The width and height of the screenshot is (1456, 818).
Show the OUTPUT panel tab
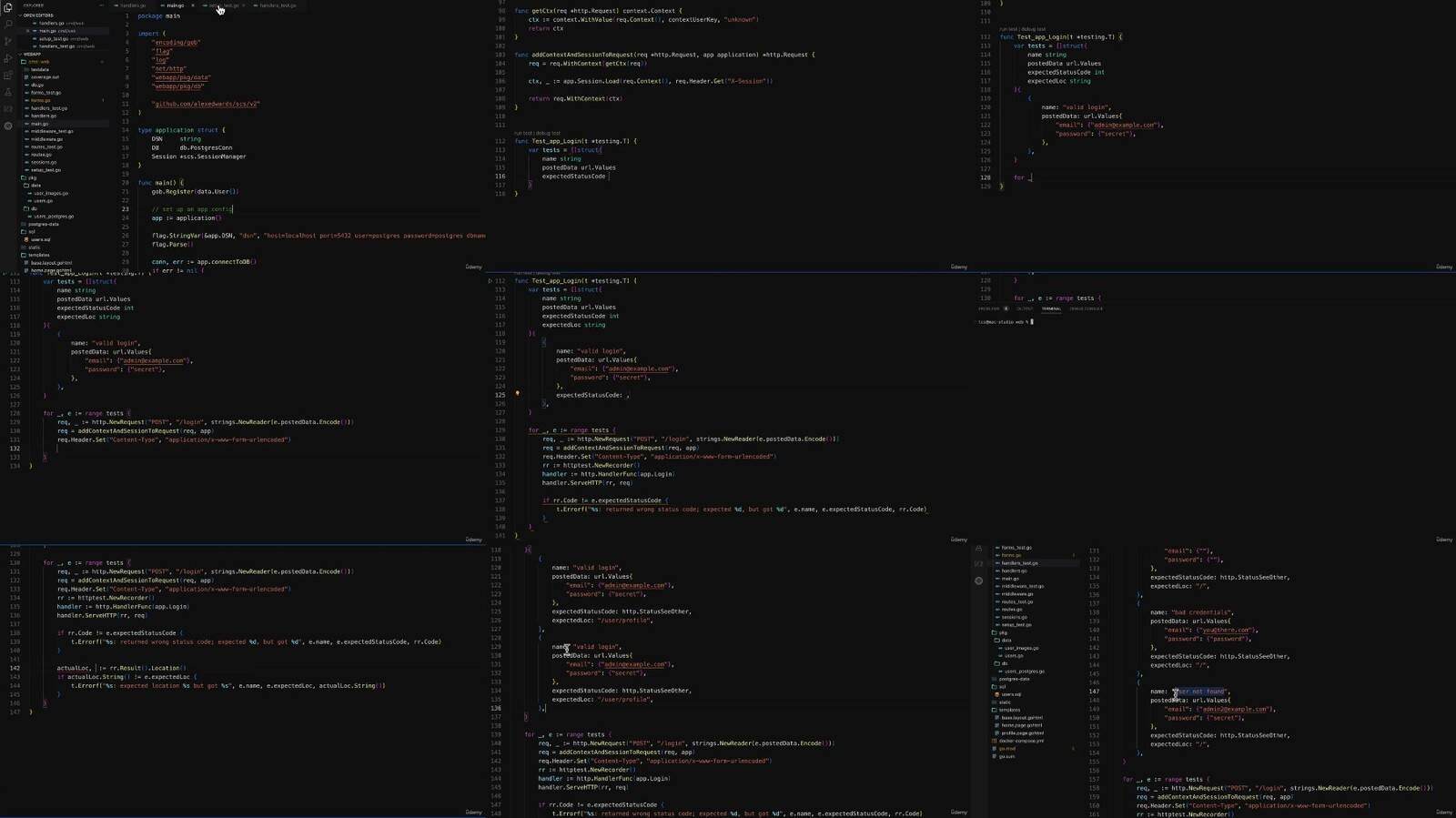coord(1025,308)
